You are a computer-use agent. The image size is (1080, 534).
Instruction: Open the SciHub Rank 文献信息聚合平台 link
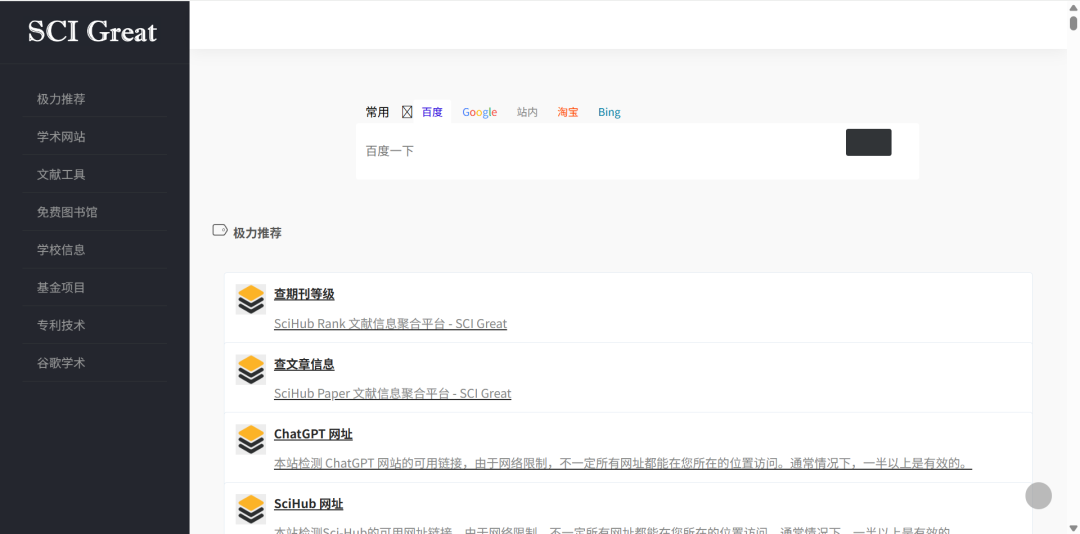[x=390, y=324]
